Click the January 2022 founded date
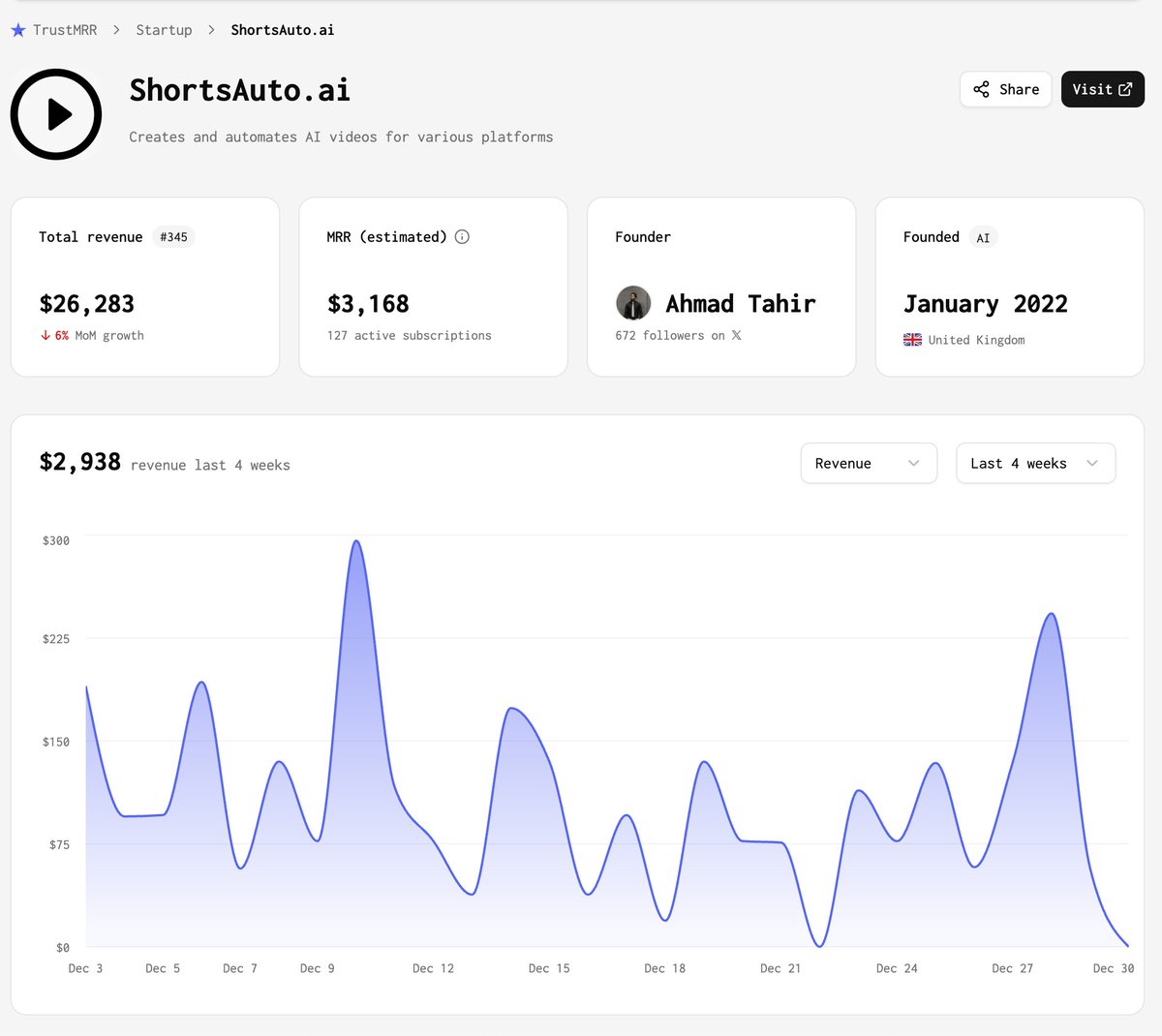 click(986, 304)
